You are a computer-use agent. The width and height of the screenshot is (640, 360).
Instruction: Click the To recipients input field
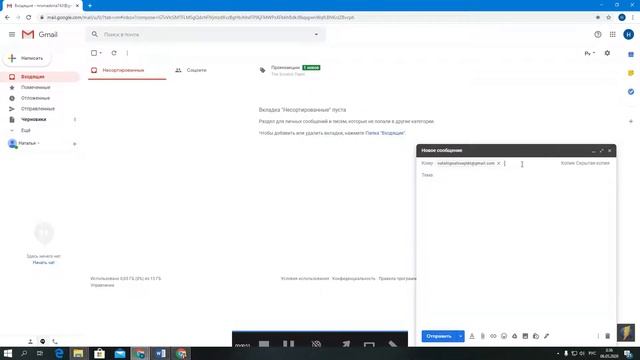pos(531,163)
